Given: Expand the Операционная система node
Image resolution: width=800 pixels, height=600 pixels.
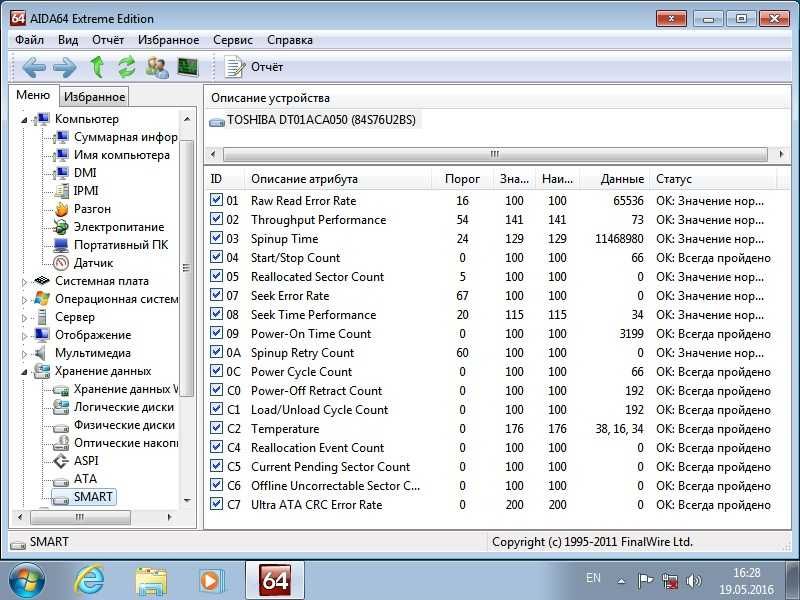Looking at the screenshot, I should pos(24,300).
